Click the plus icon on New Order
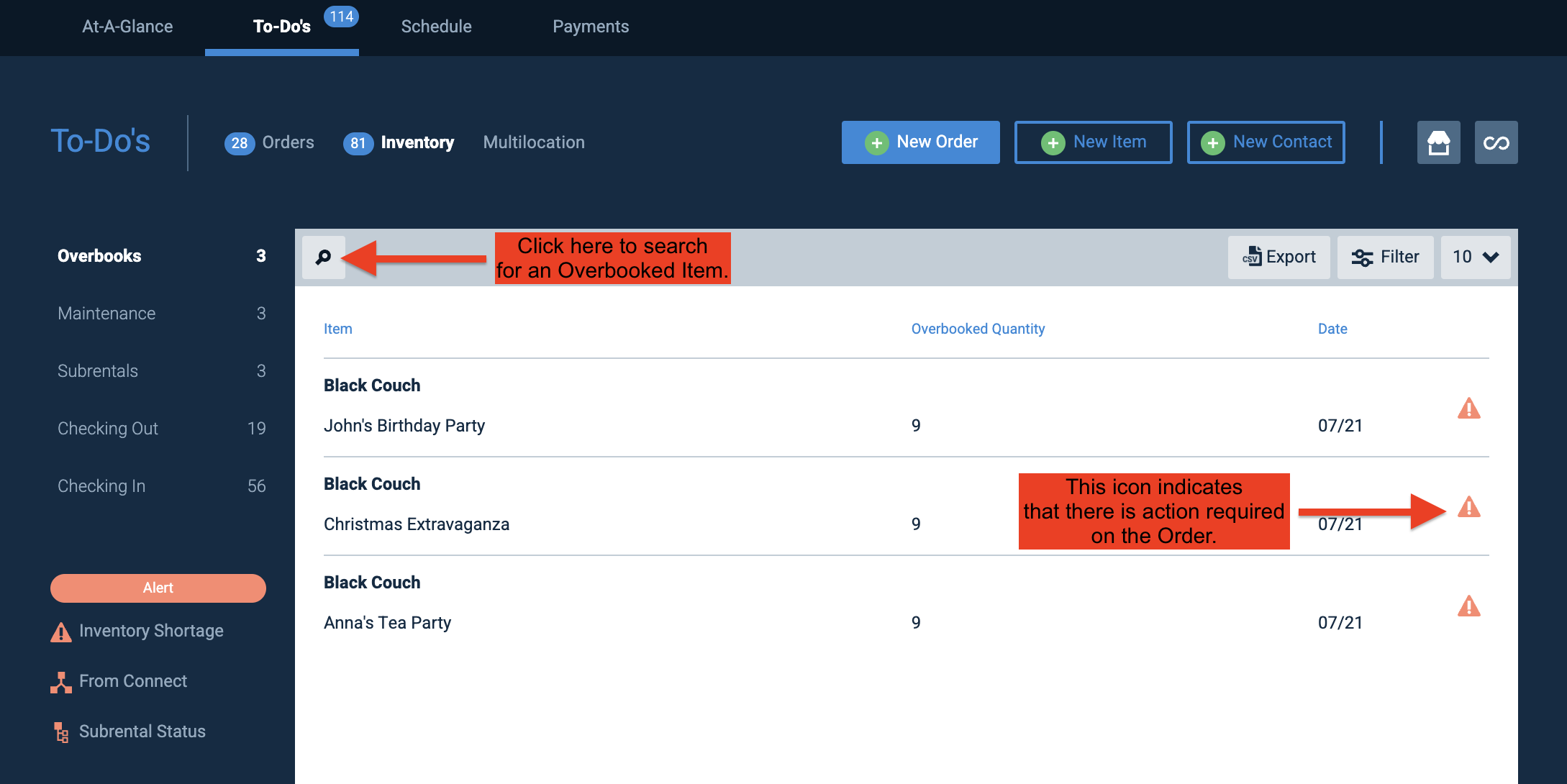1567x784 pixels. click(876, 142)
